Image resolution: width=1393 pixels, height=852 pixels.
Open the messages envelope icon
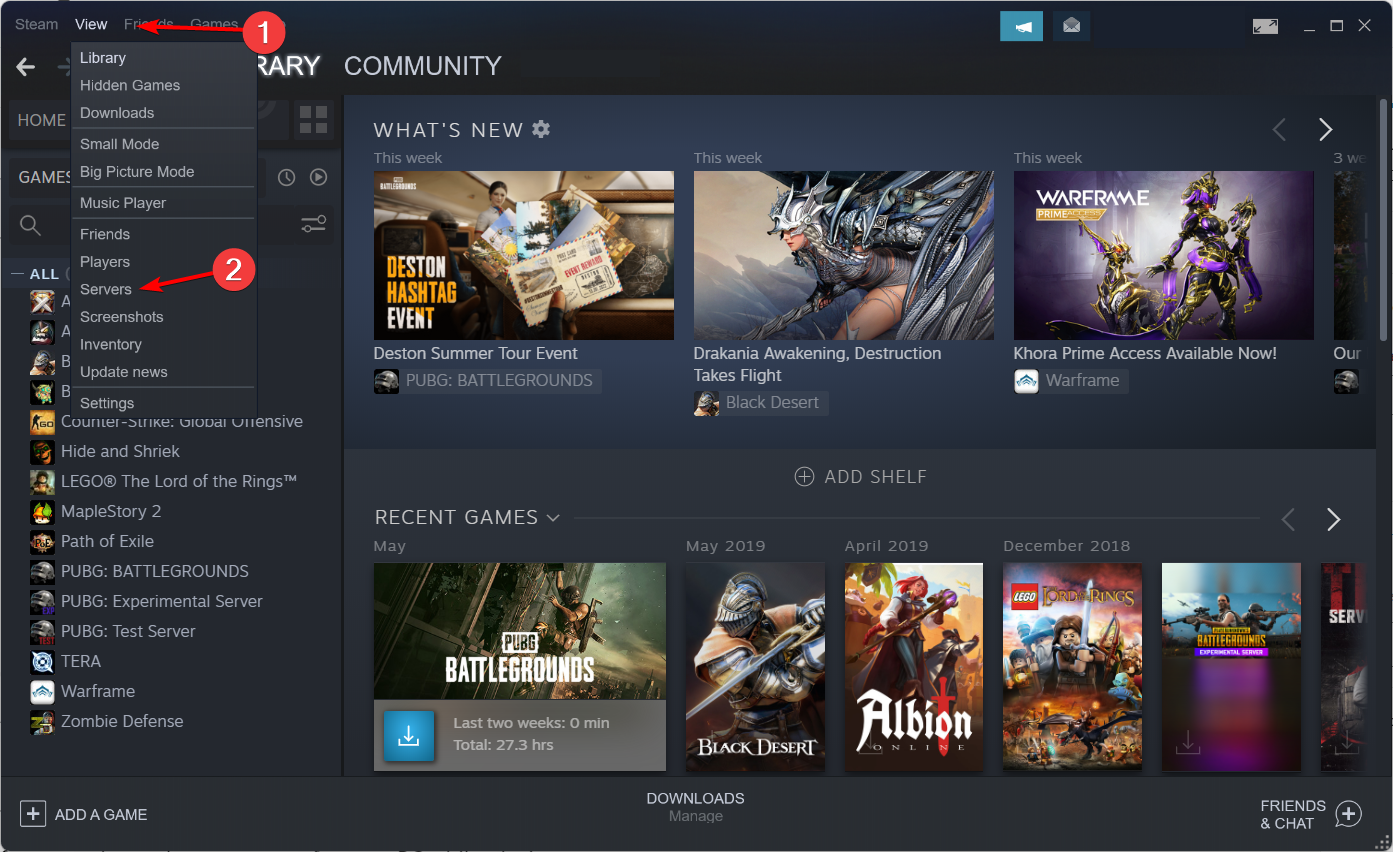pos(1071,25)
